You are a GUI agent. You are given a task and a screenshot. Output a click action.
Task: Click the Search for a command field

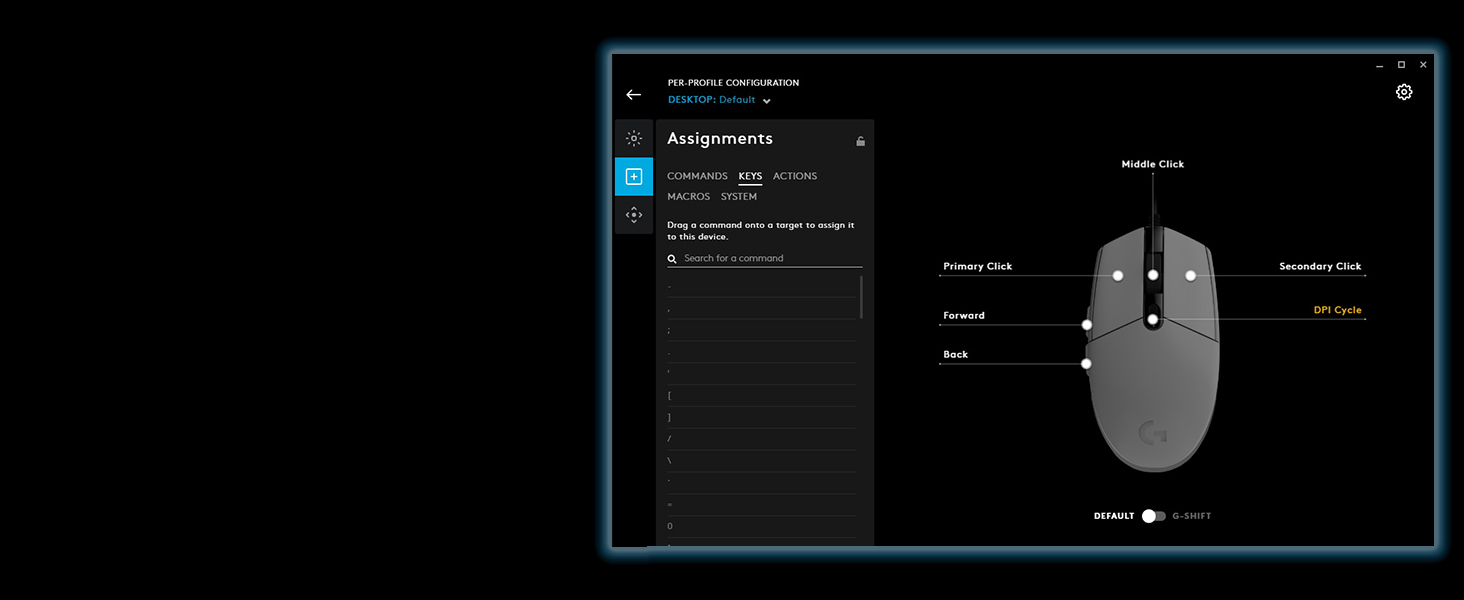coord(770,258)
